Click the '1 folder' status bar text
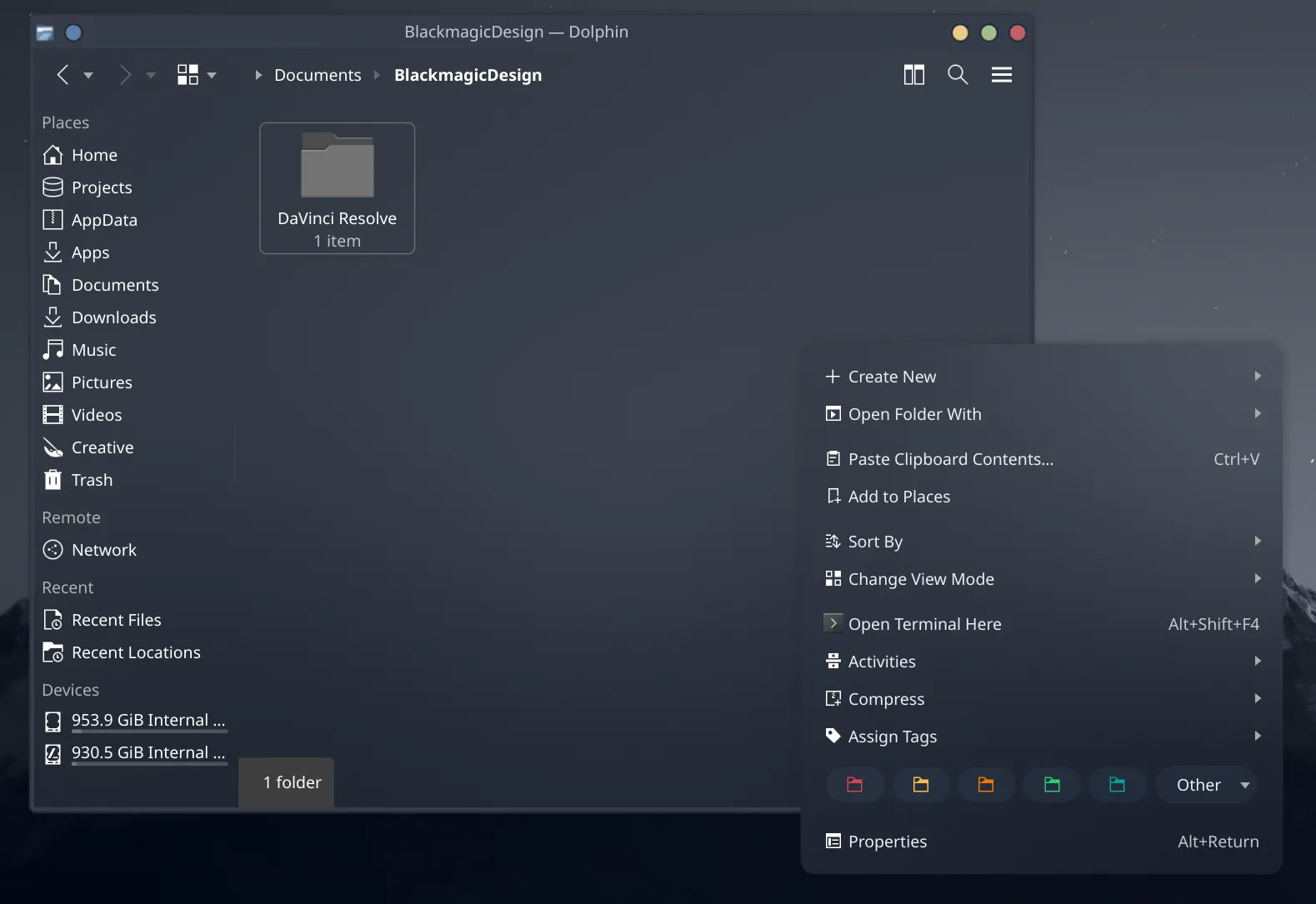This screenshot has width=1316, height=904. [293, 782]
